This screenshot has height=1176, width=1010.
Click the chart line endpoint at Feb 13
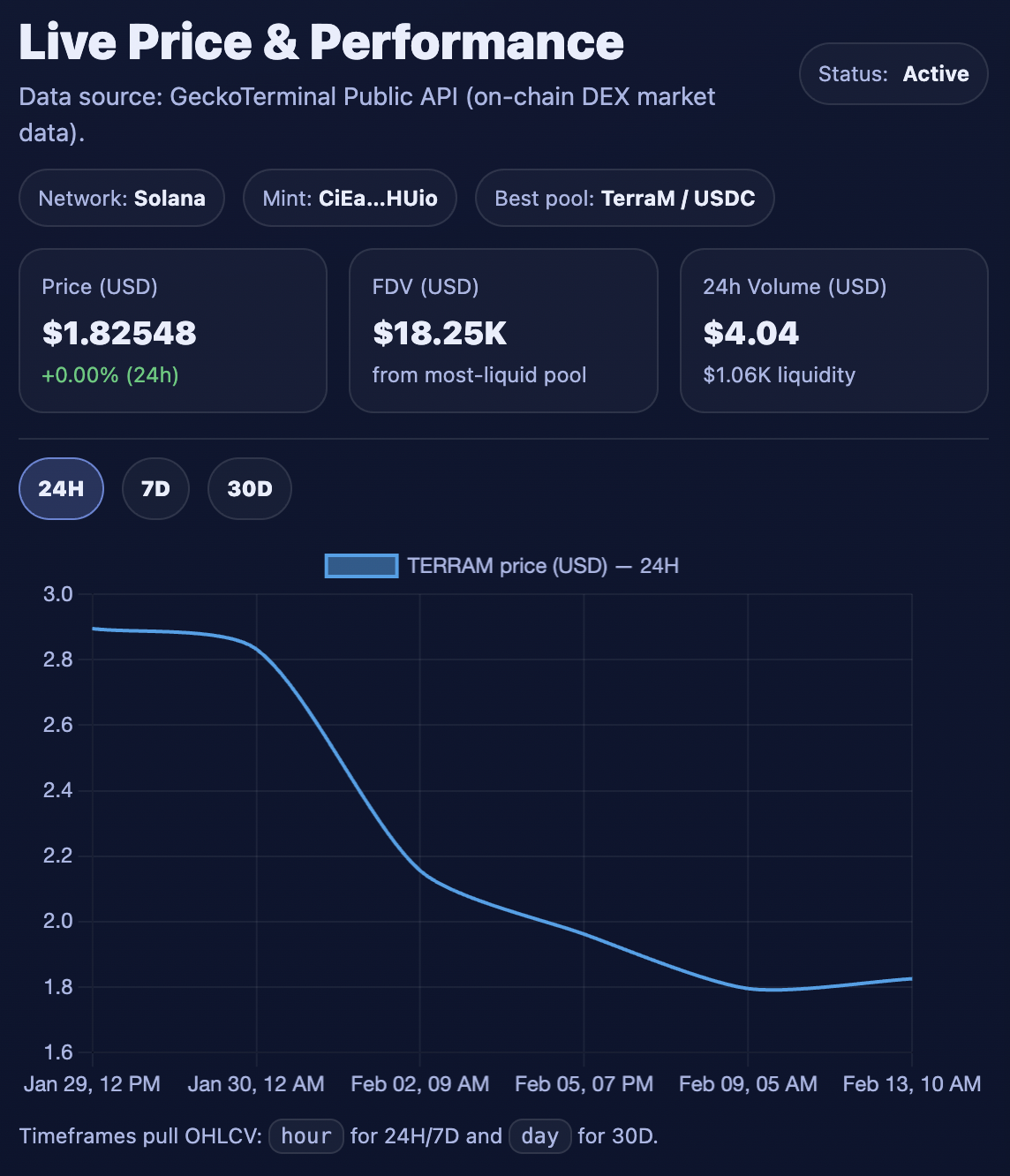(x=911, y=978)
